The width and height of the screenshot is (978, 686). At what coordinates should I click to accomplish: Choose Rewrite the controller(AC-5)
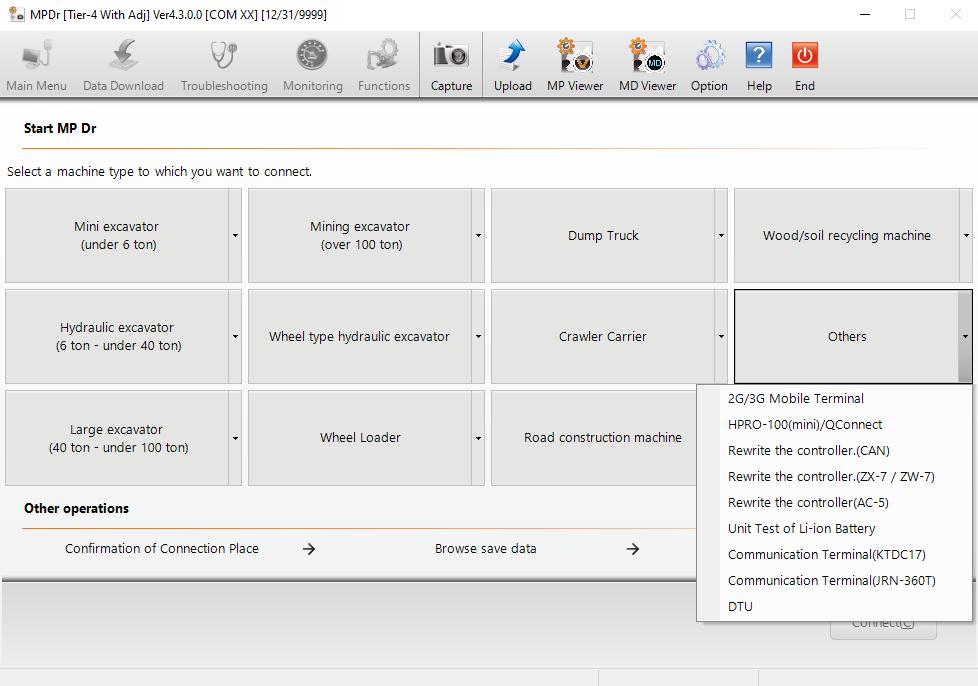coord(834,503)
